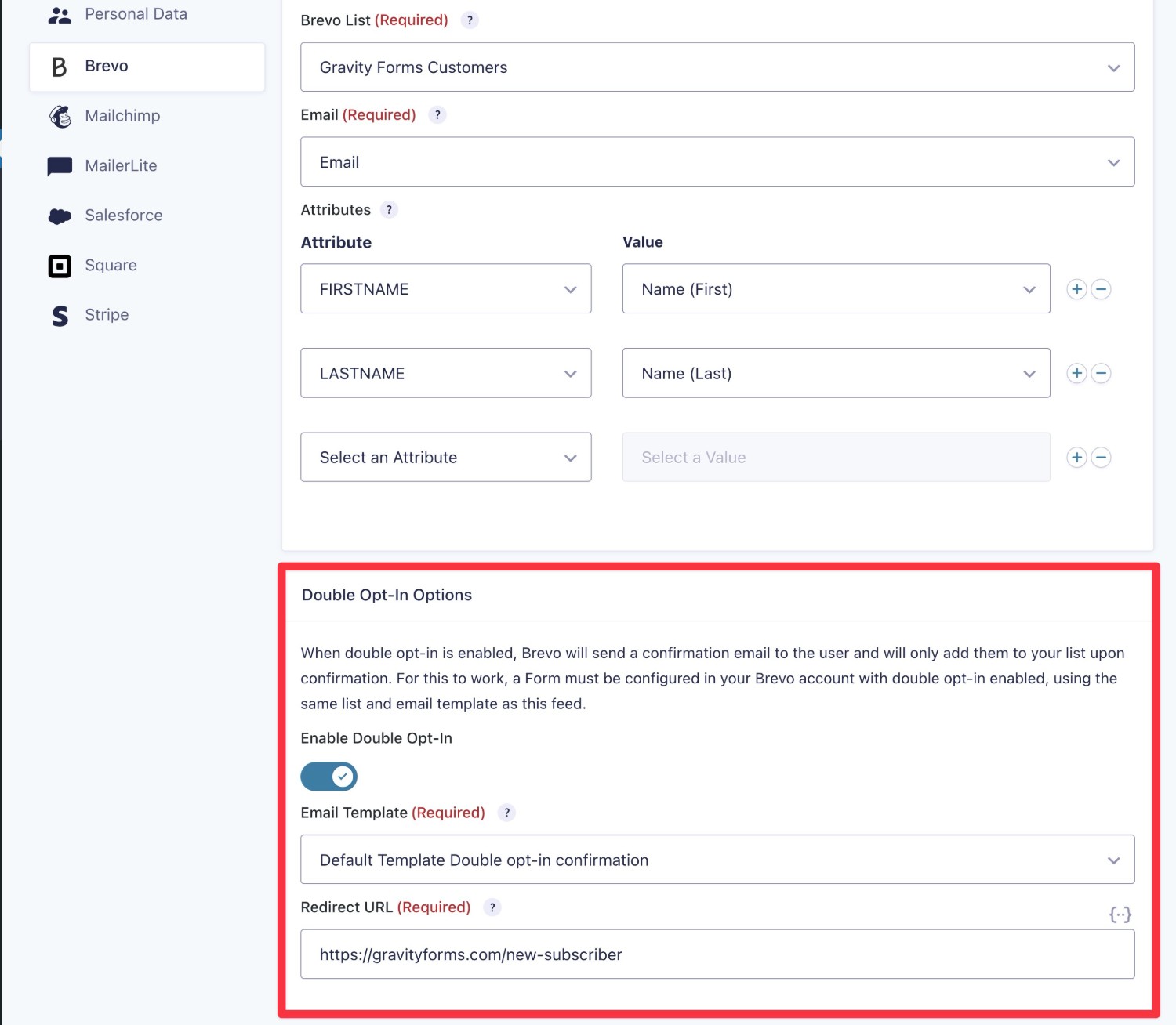
Task: Click the Personal Data people icon
Action: pyautogui.click(x=60, y=15)
